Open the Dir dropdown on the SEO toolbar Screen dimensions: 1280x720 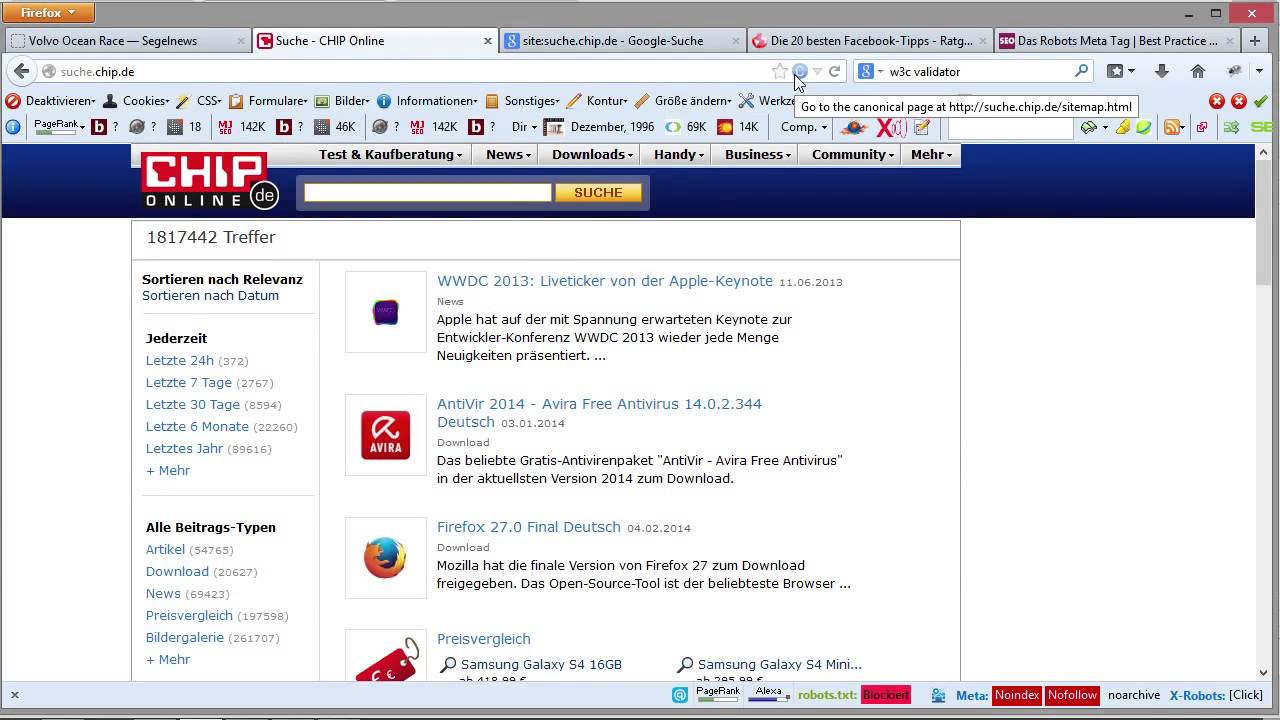[524, 127]
